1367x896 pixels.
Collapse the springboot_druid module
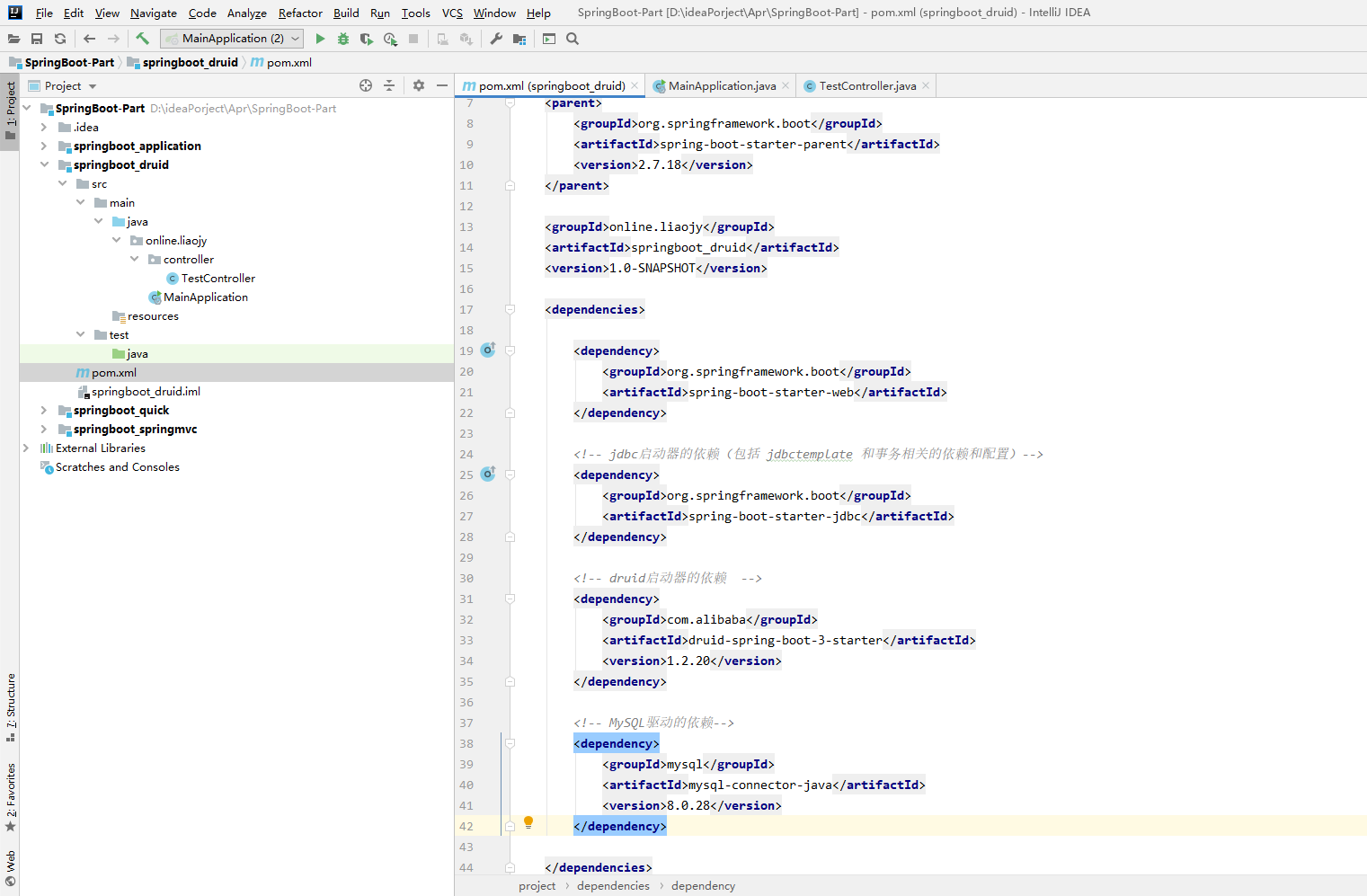(44, 164)
